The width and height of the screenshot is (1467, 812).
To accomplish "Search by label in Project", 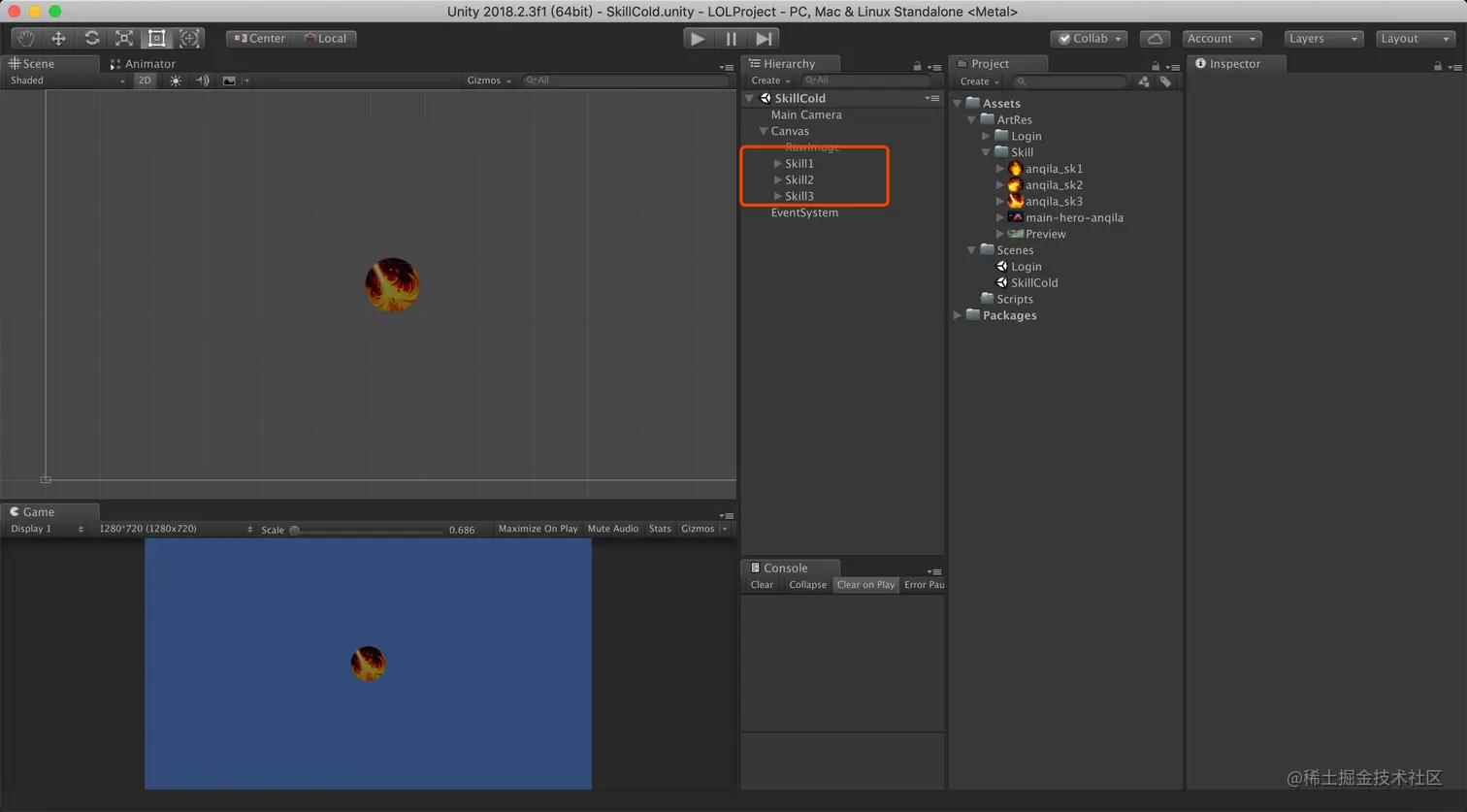I will click(x=1166, y=81).
